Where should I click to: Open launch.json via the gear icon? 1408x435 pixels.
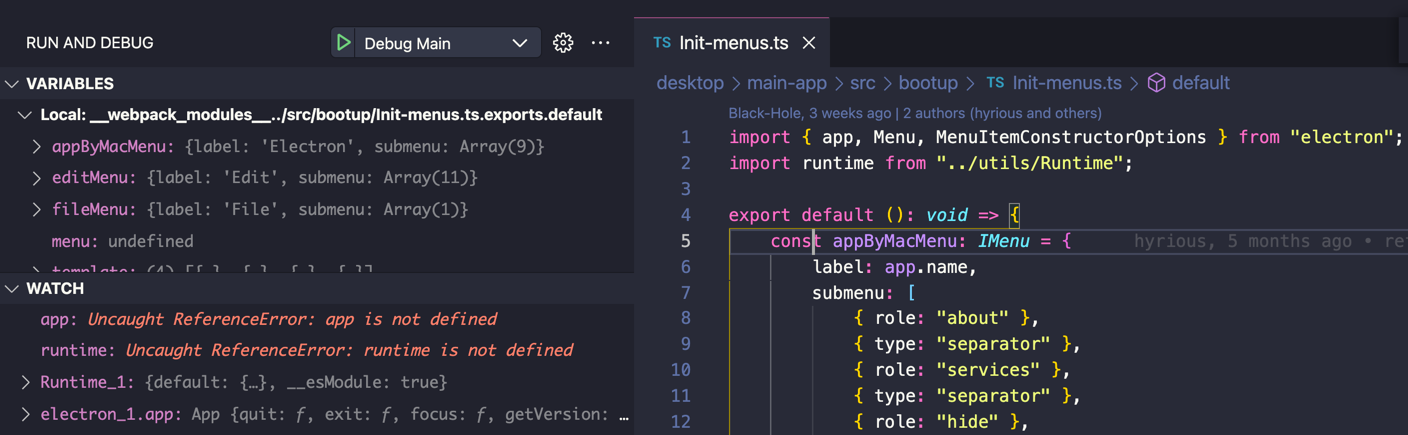tap(563, 43)
